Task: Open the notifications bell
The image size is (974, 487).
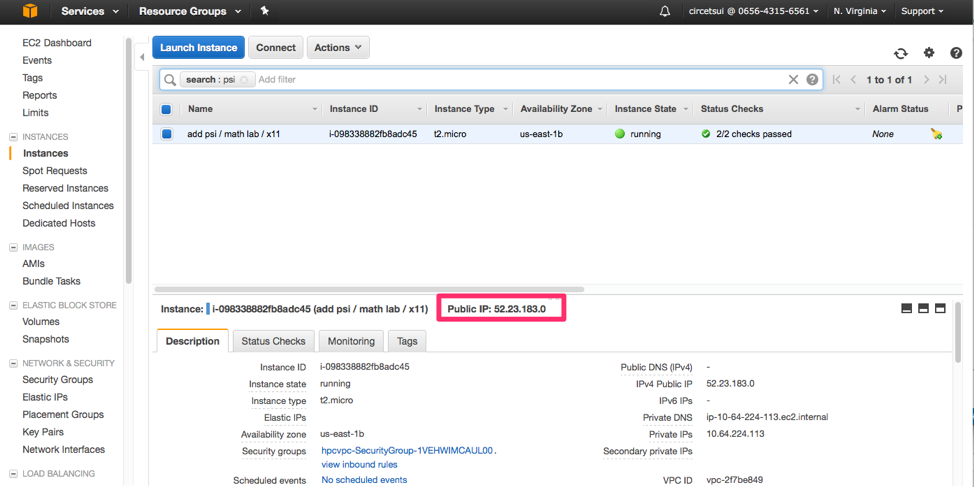Action: [x=665, y=12]
